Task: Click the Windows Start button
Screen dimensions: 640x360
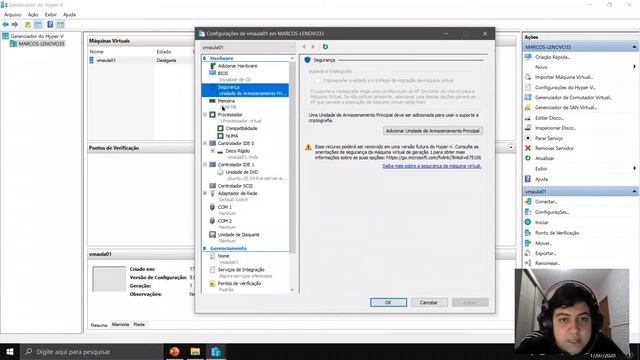Action: click(10, 351)
